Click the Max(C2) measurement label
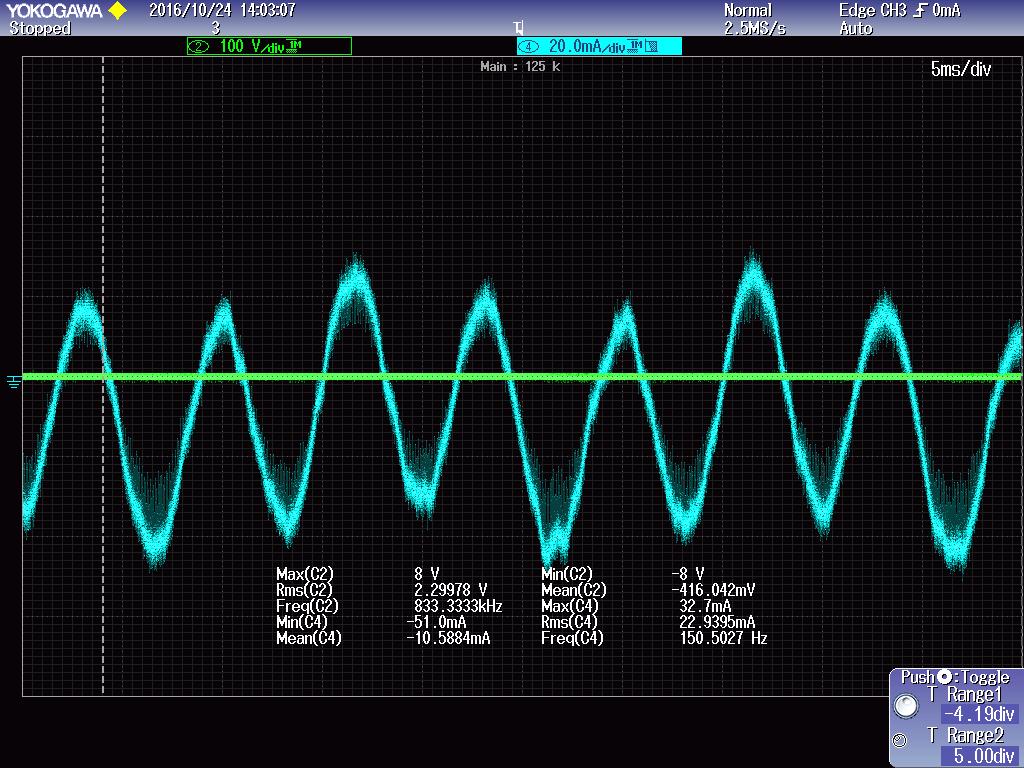The height and width of the screenshot is (768, 1024). tap(304, 574)
